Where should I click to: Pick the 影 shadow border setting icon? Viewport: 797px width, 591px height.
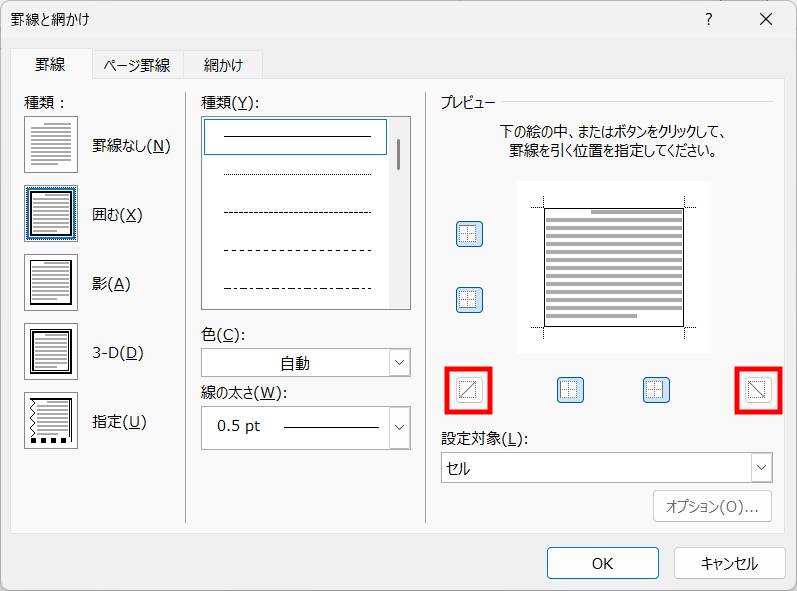click(50, 283)
